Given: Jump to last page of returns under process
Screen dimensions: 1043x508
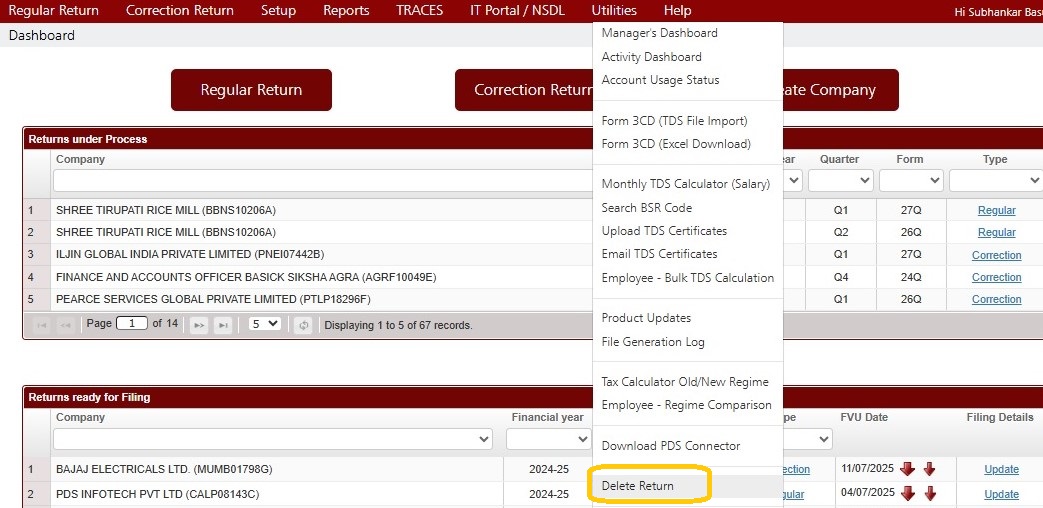Looking at the screenshot, I should 223,325.
